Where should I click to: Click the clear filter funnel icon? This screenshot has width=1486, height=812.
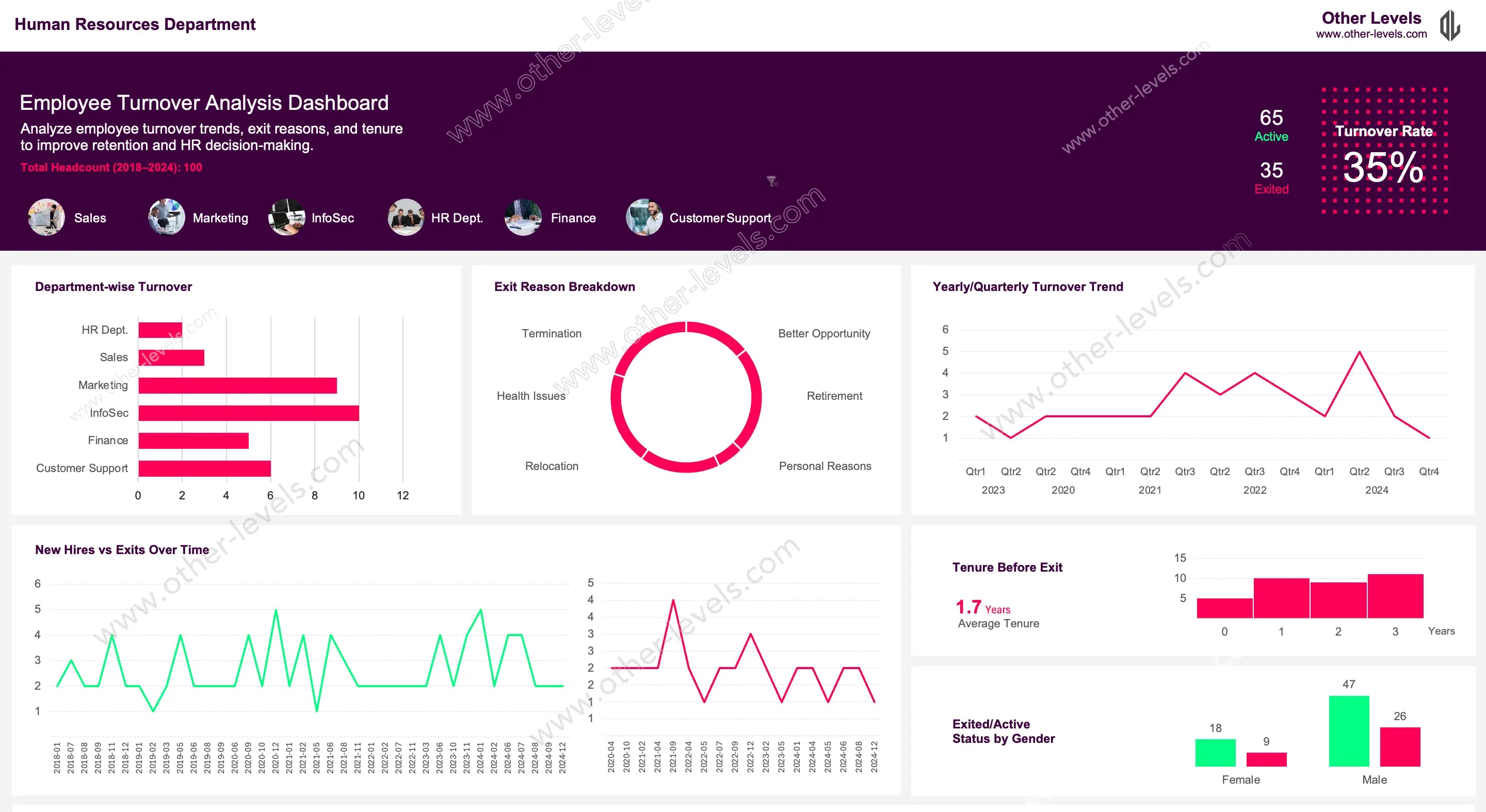(772, 182)
